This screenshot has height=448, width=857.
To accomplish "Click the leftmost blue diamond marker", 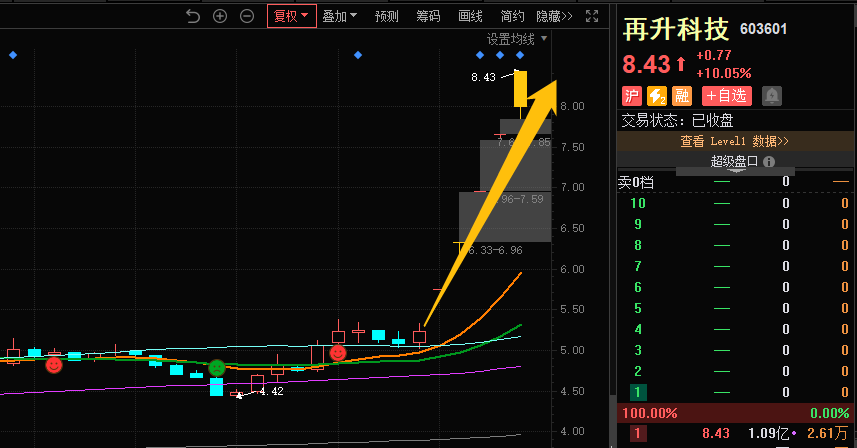I will (x=13, y=55).
